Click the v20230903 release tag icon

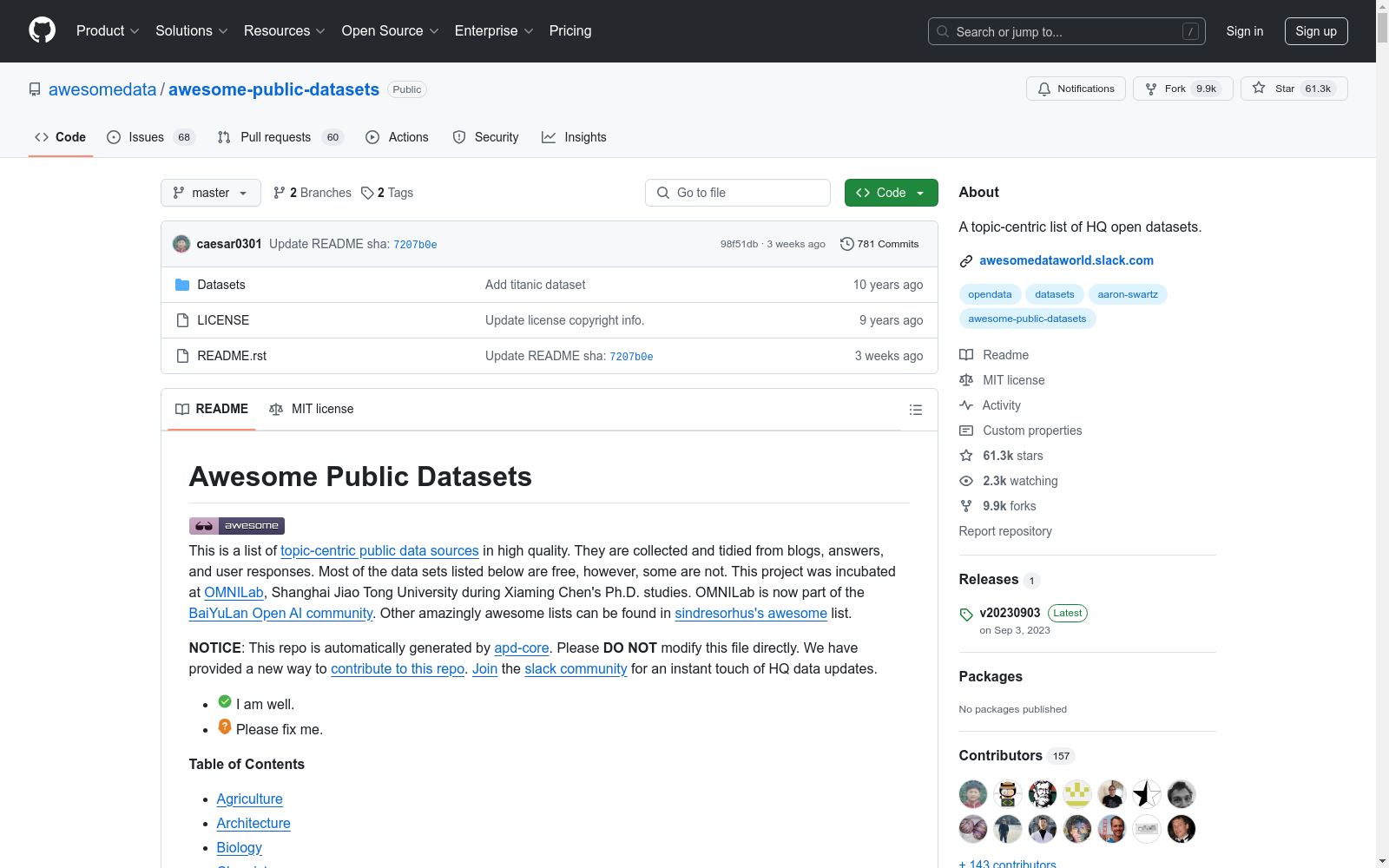tap(966, 615)
